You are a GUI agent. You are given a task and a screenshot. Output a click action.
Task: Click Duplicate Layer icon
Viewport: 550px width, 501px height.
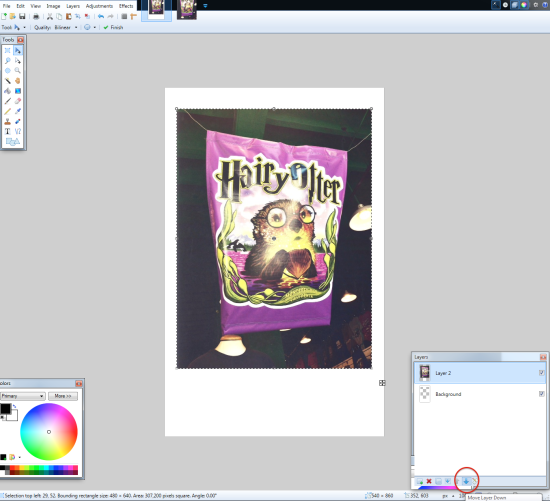438,481
